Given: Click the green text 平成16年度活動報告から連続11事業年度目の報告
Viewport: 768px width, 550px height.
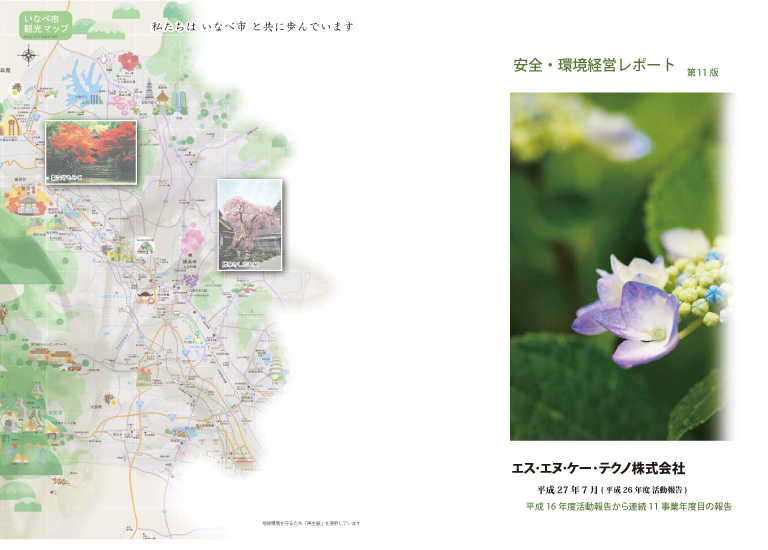Looking at the screenshot, I should [x=628, y=506].
